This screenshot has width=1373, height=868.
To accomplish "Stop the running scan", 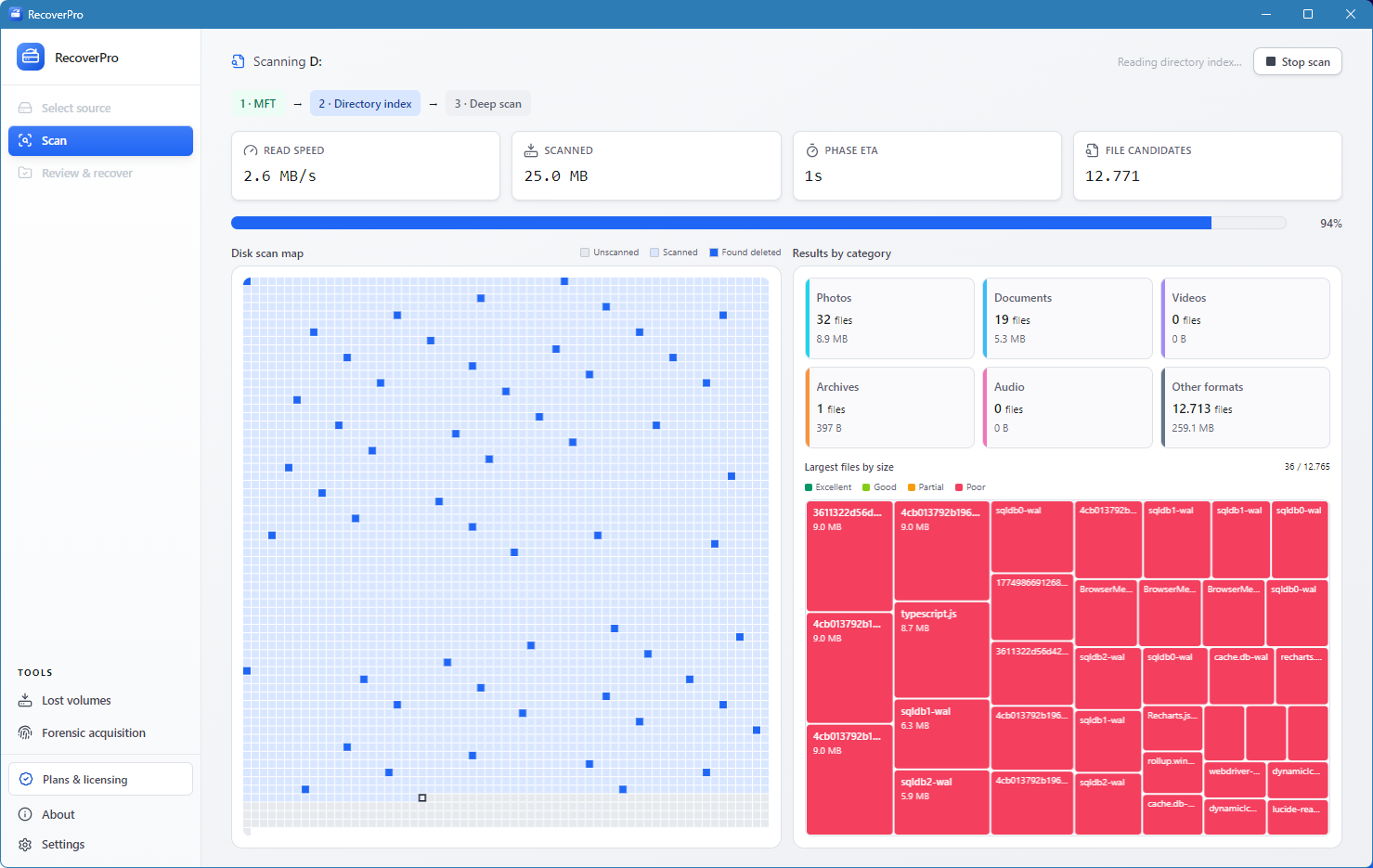I will point(1298,61).
